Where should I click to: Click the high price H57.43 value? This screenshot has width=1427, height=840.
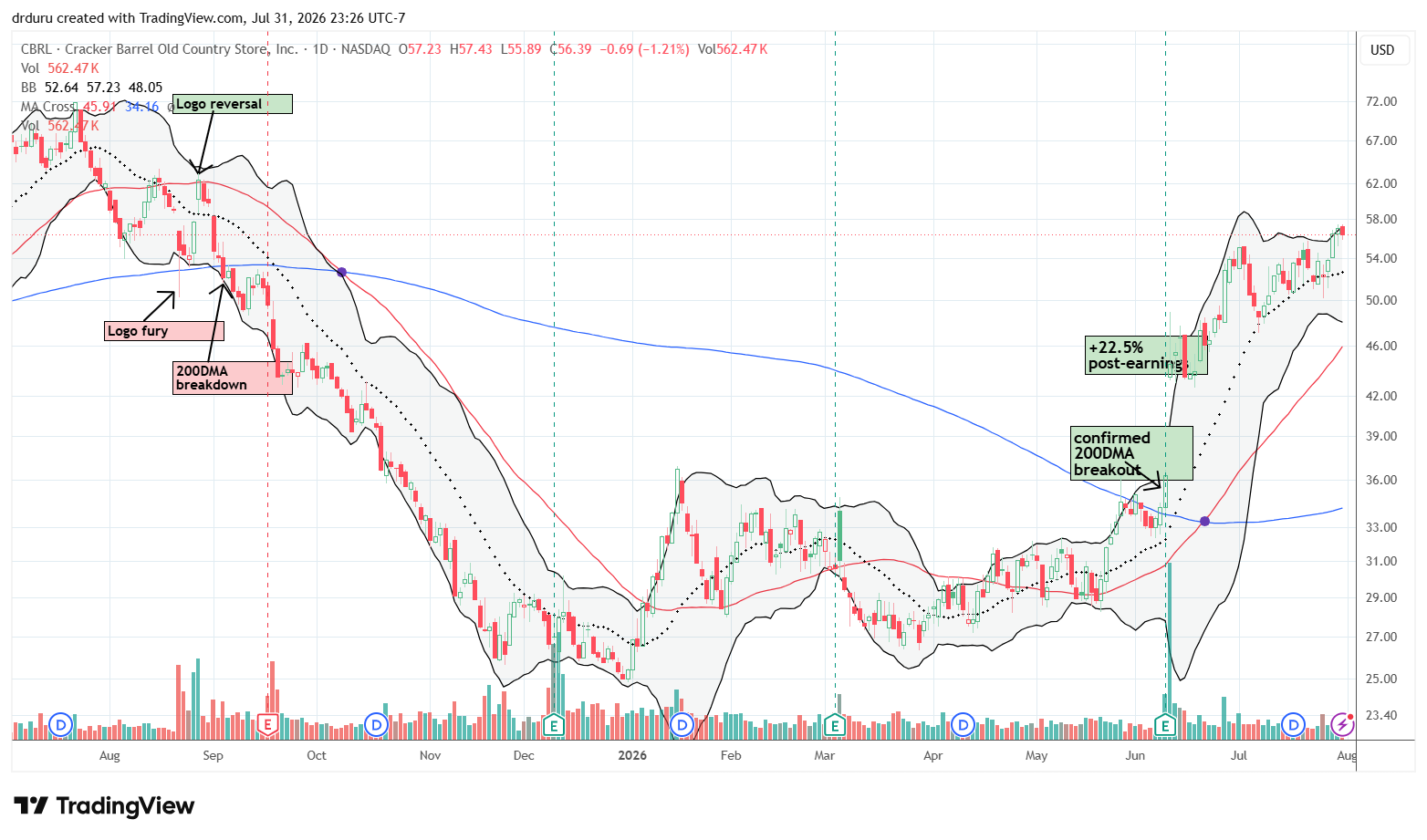(x=472, y=49)
